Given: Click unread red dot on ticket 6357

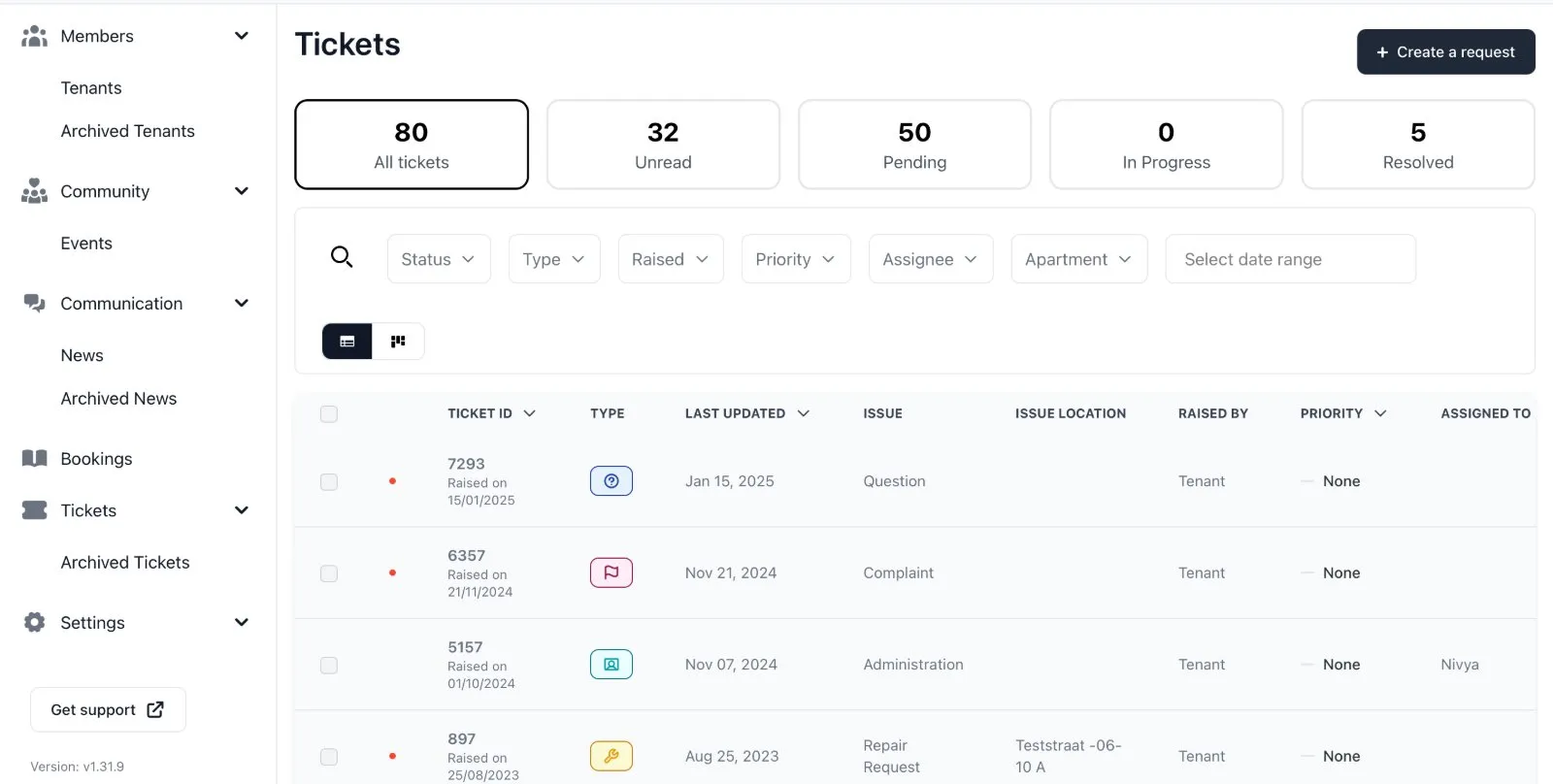Looking at the screenshot, I should [x=392, y=572].
